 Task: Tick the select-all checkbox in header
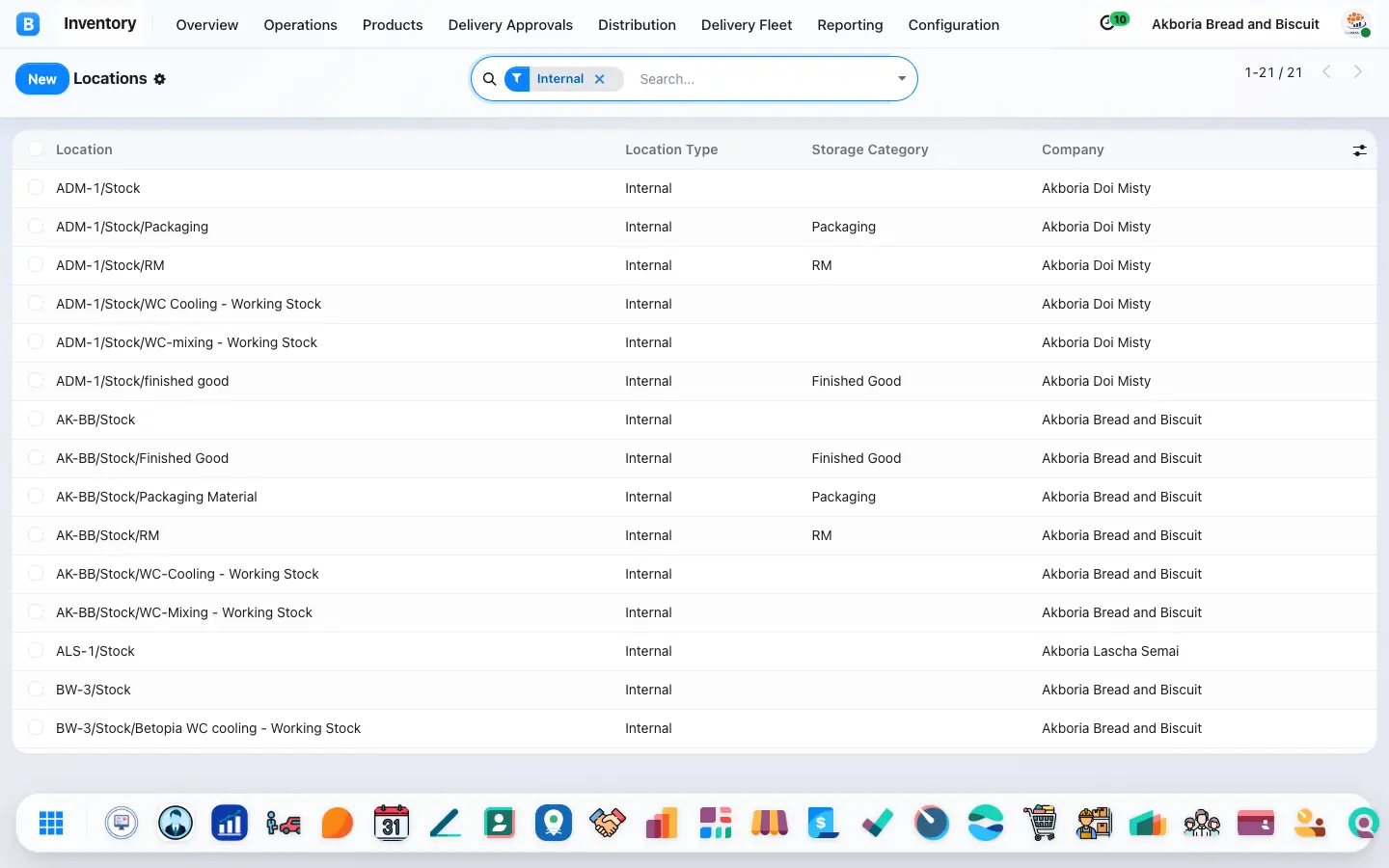(36, 149)
